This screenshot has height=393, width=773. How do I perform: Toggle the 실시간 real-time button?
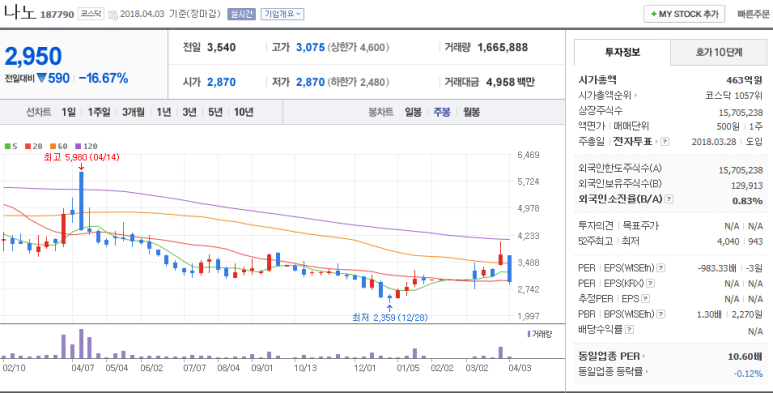click(x=241, y=14)
